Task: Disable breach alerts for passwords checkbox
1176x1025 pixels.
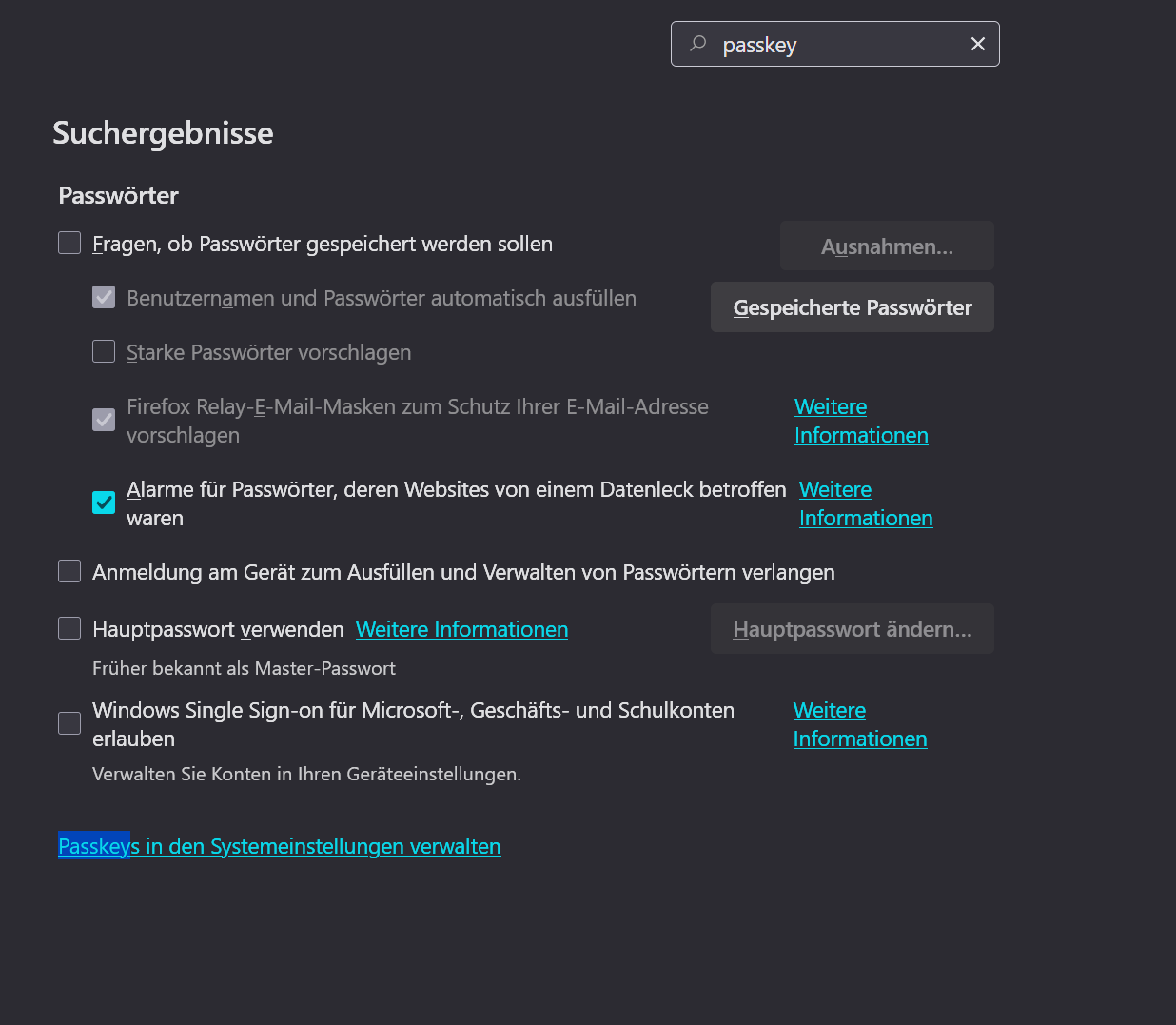Action: tap(104, 503)
